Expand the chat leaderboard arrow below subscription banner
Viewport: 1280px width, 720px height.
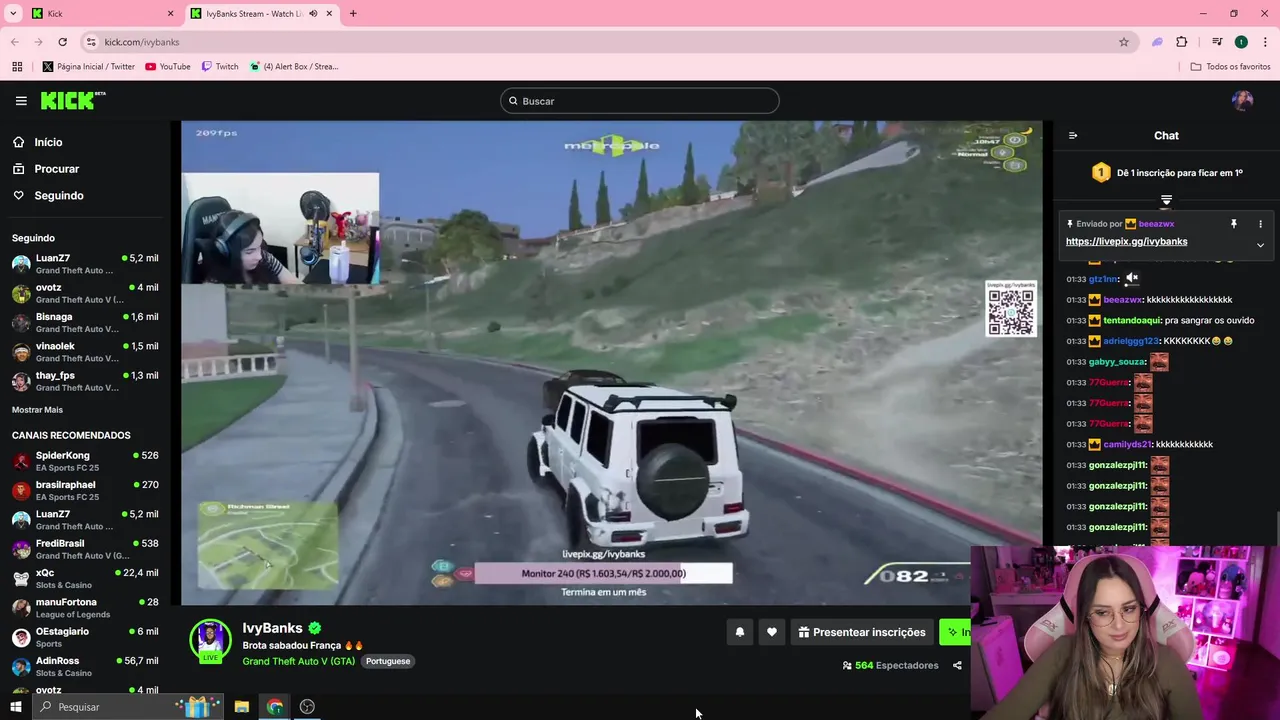1166,200
